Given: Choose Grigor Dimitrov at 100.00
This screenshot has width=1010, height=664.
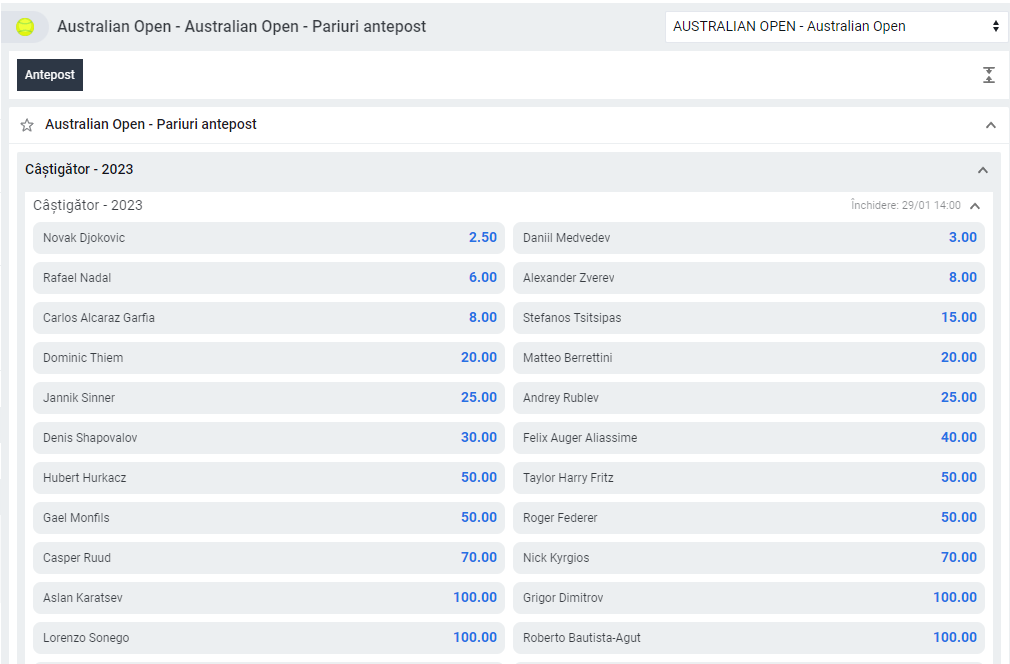Looking at the screenshot, I should tap(748, 597).
